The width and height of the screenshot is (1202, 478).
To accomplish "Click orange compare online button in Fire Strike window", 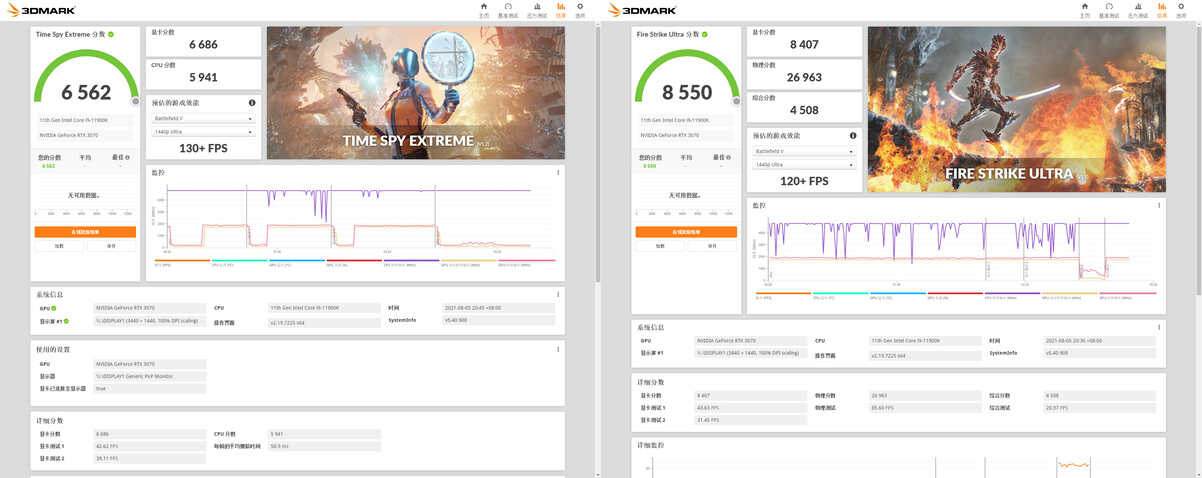I will tap(686, 231).
